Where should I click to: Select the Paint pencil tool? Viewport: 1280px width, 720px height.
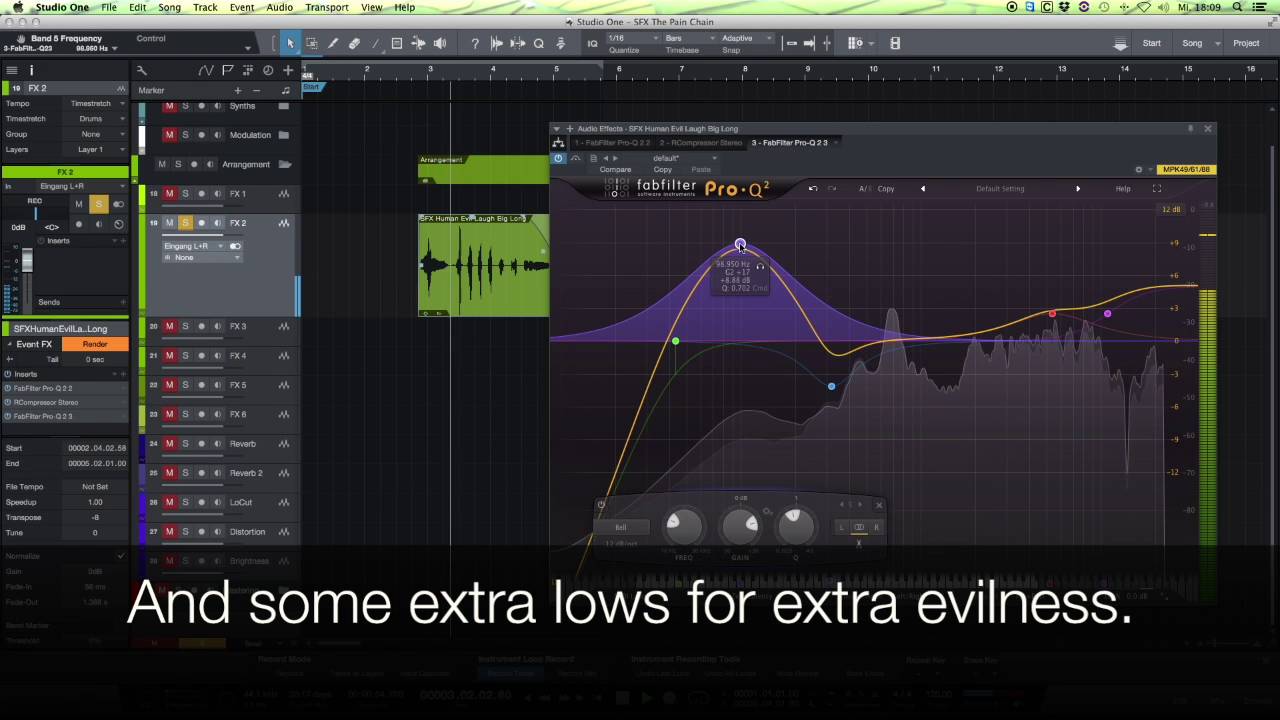(333, 43)
